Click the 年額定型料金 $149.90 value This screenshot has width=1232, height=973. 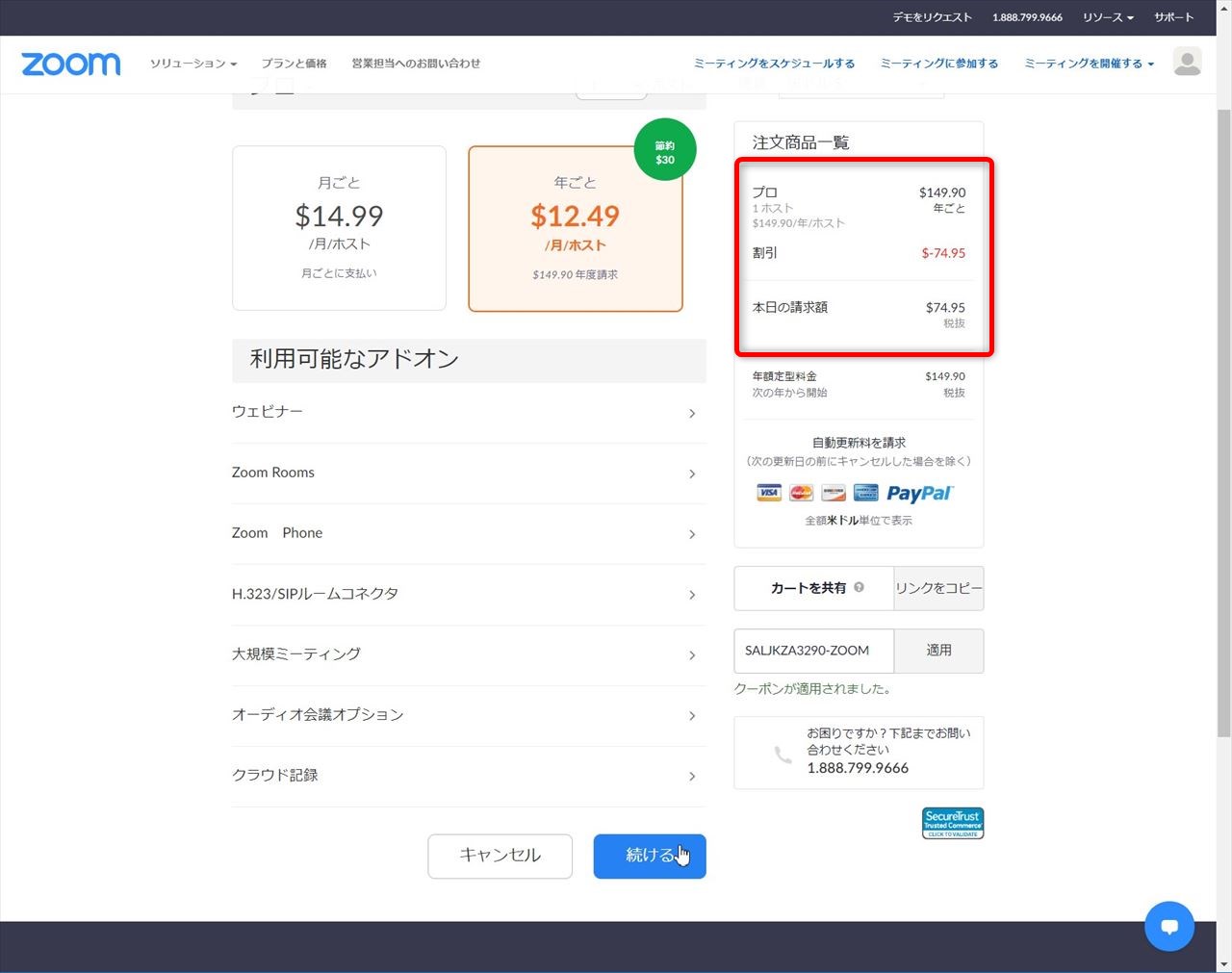(945, 376)
